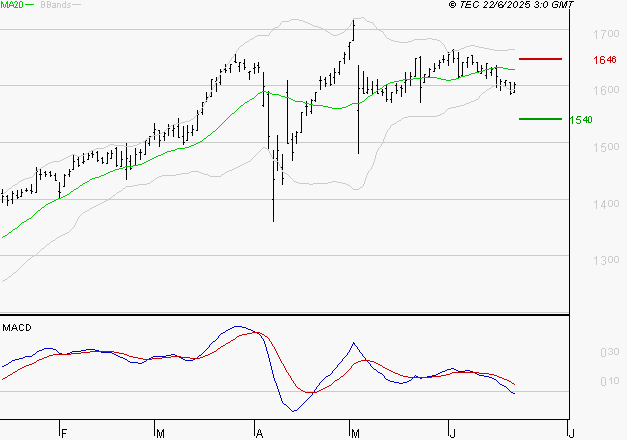Screen dimensions: 627x440
Task: Click the green 1540 support value
Action: click(581, 120)
